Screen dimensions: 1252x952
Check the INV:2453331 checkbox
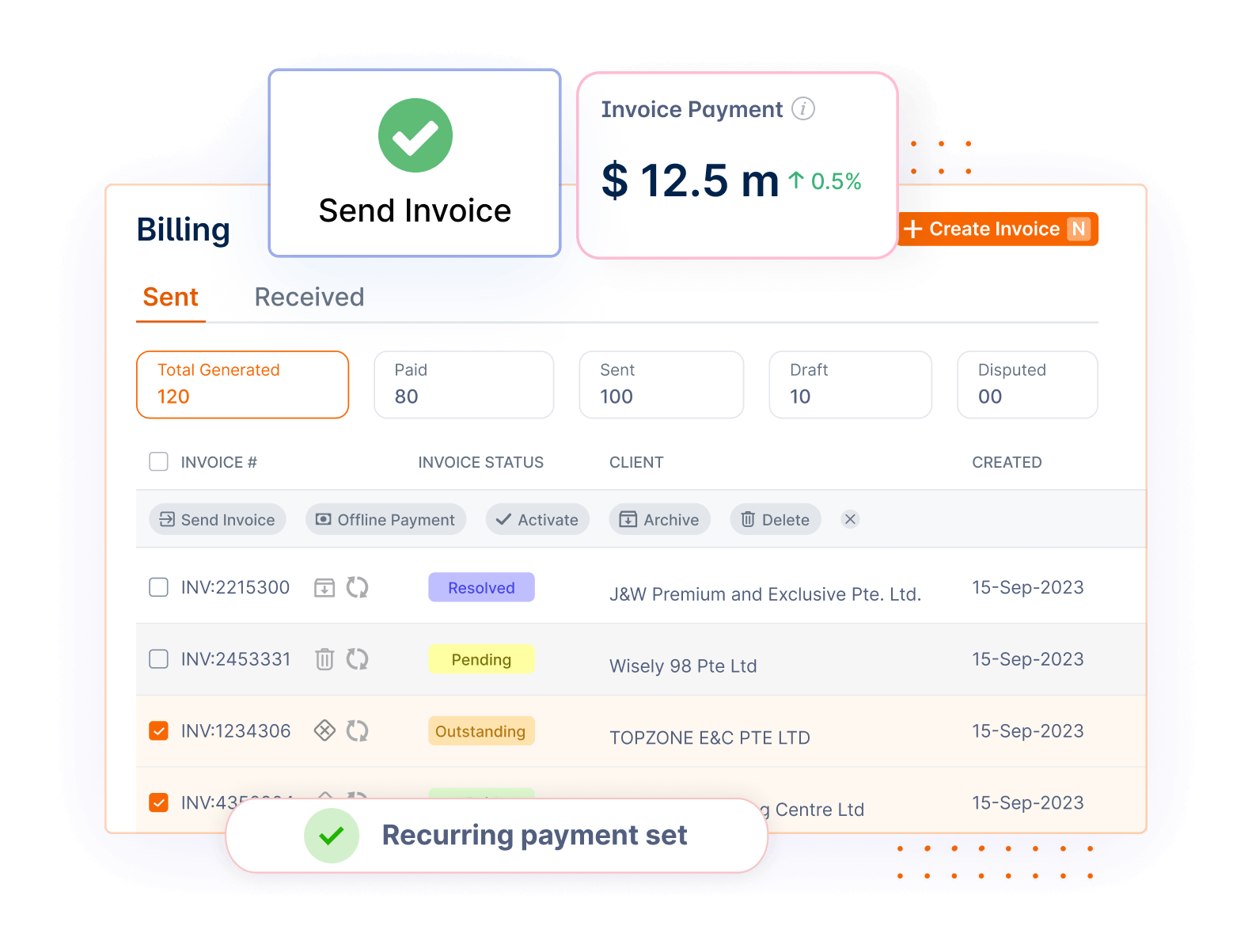click(159, 659)
